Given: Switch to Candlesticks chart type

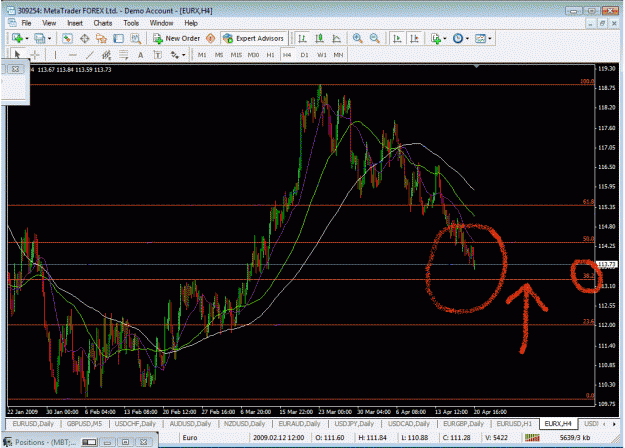Looking at the screenshot, I should [x=319, y=38].
